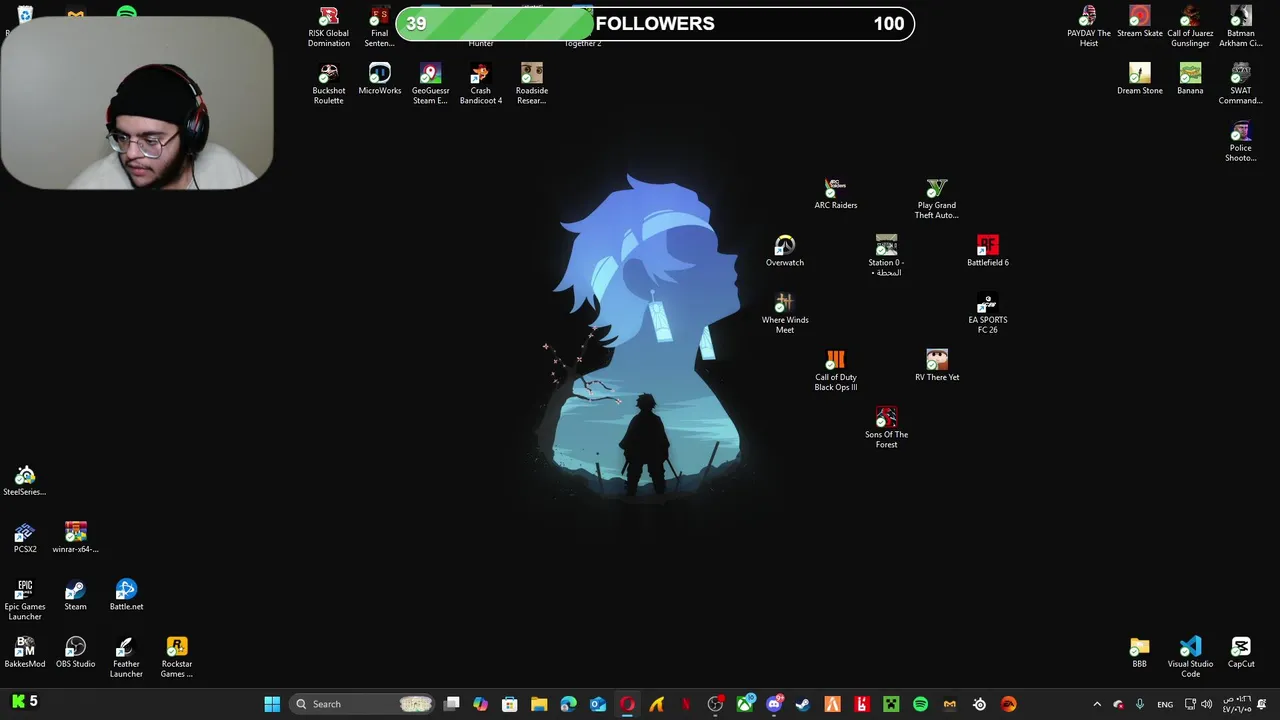Open Epic Games Launcher desktop icon
The image size is (1280, 720).
coord(25,600)
